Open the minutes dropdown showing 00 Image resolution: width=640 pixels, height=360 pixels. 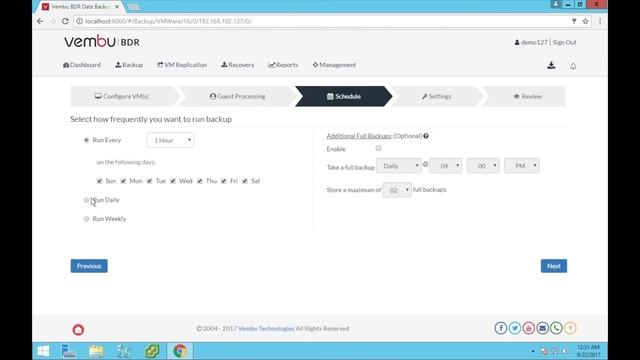pos(483,166)
